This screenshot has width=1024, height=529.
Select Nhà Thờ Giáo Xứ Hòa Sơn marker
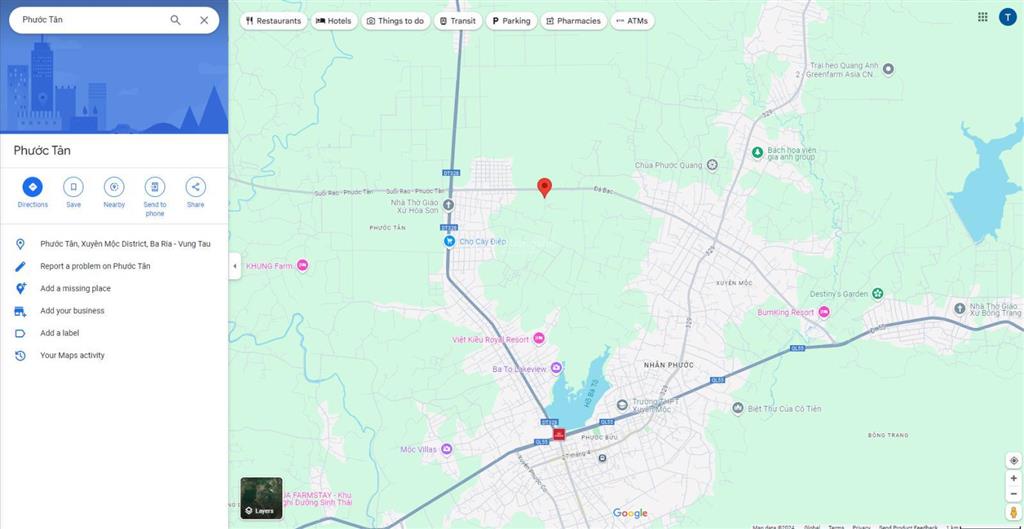tap(448, 205)
